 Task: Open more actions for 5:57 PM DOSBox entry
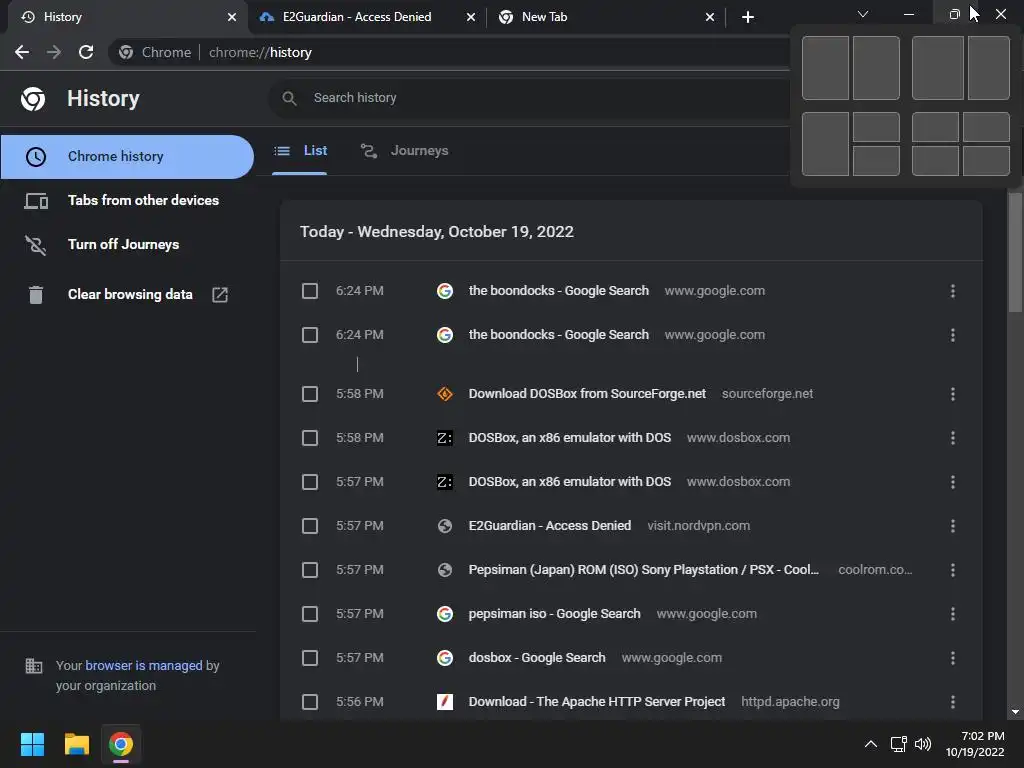tap(953, 482)
